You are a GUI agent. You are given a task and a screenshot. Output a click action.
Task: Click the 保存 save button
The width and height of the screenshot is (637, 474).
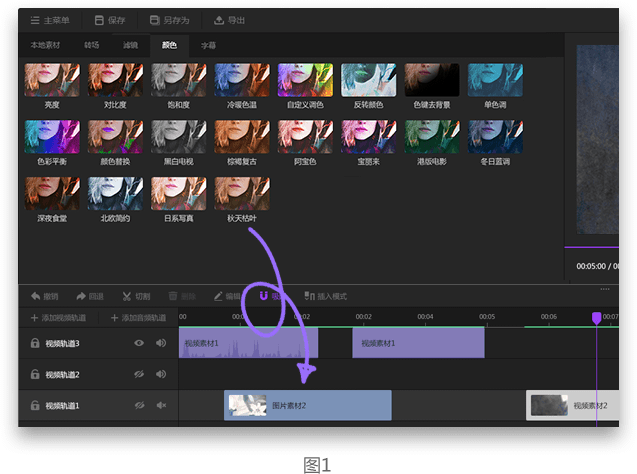coord(110,20)
